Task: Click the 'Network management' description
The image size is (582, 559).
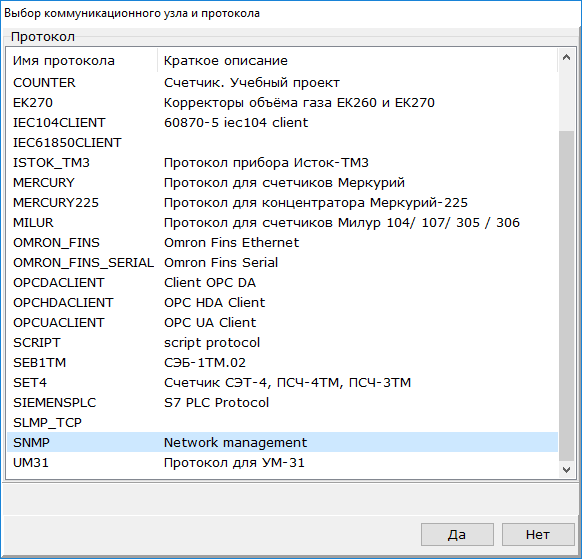Action: [x=235, y=443]
